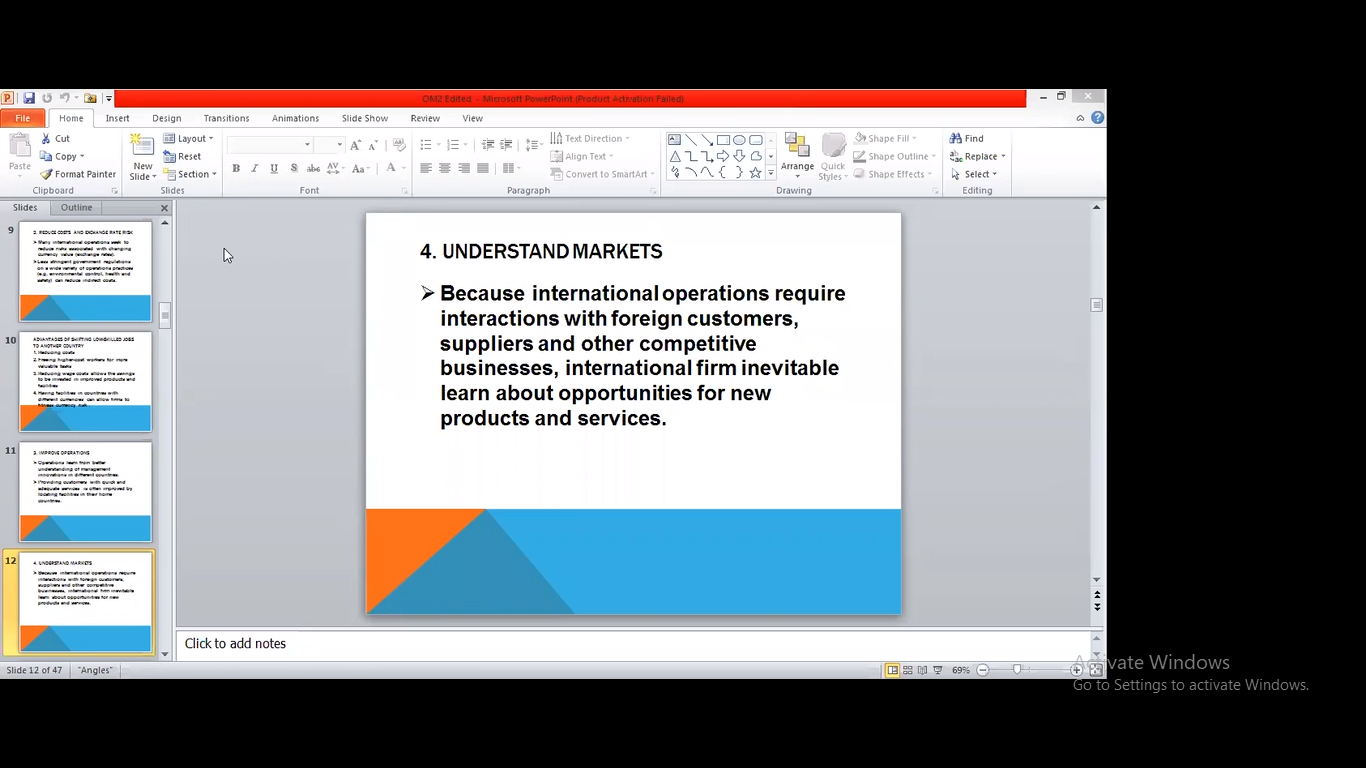Switch to Slide Sorter view
Image resolution: width=1366 pixels, height=768 pixels.
[x=907, y=670]
